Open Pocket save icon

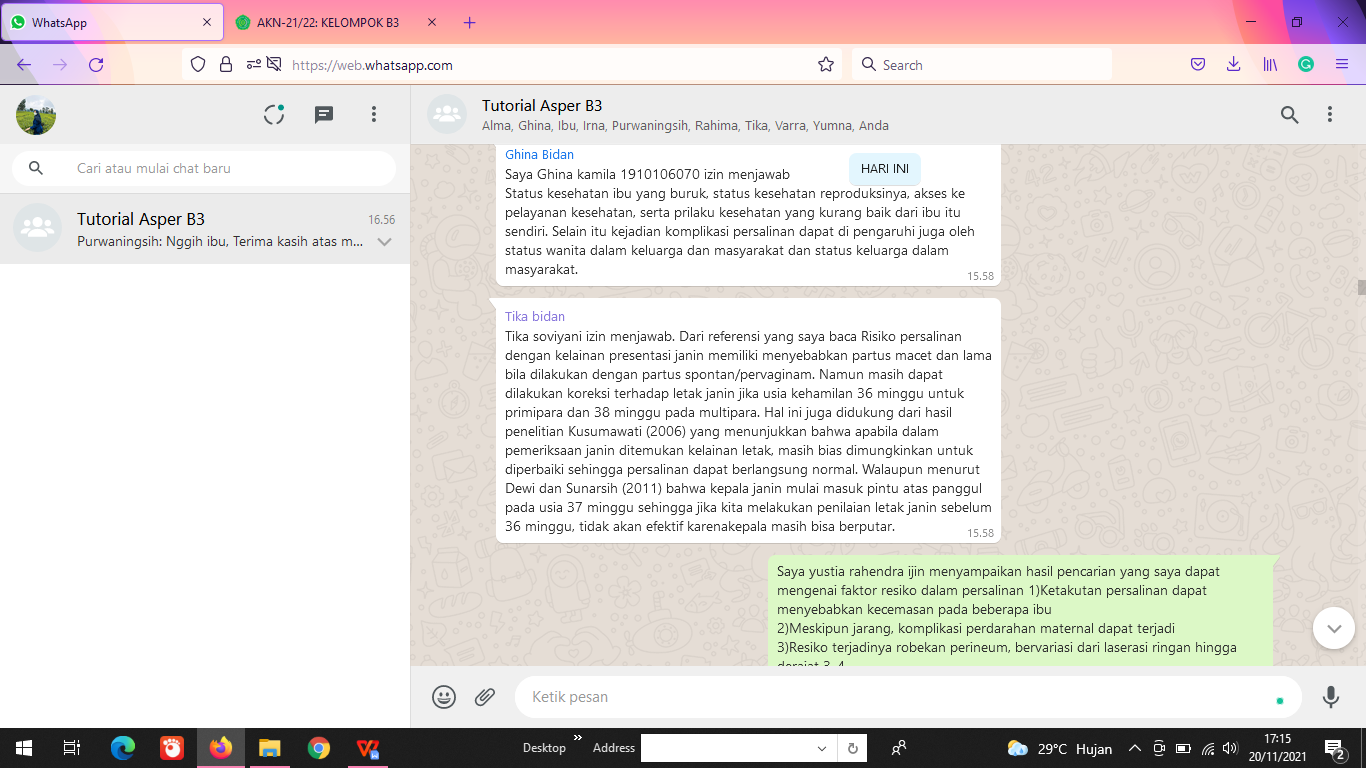1198,65
